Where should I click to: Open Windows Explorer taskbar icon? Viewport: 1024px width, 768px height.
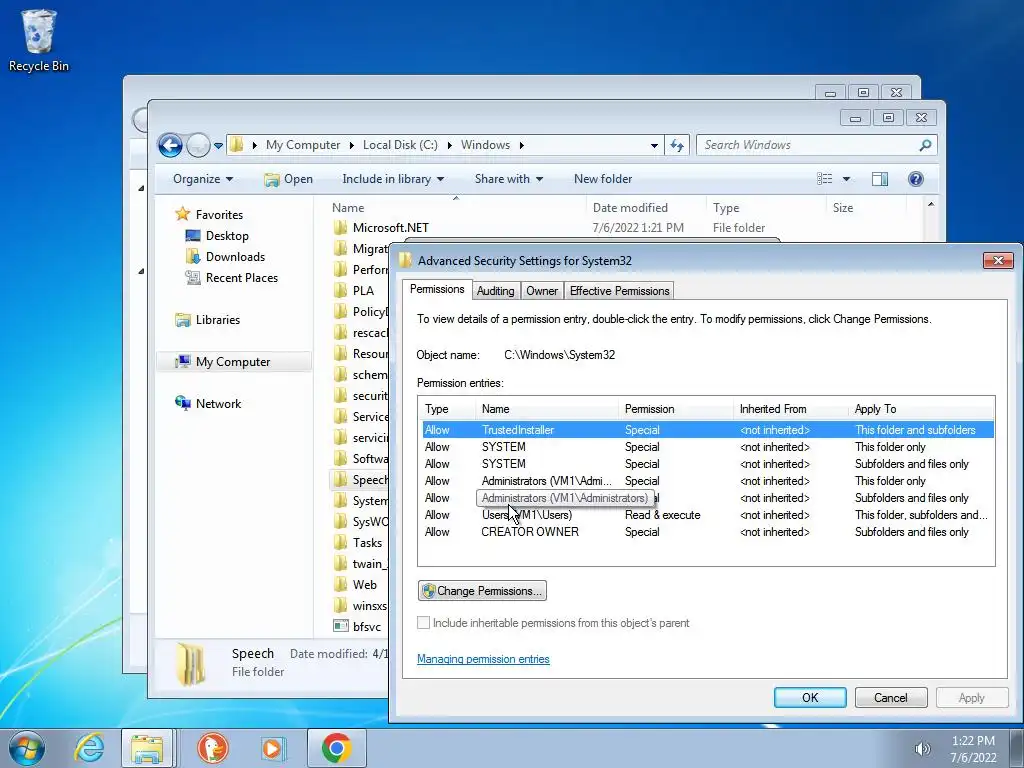[147, 748]
